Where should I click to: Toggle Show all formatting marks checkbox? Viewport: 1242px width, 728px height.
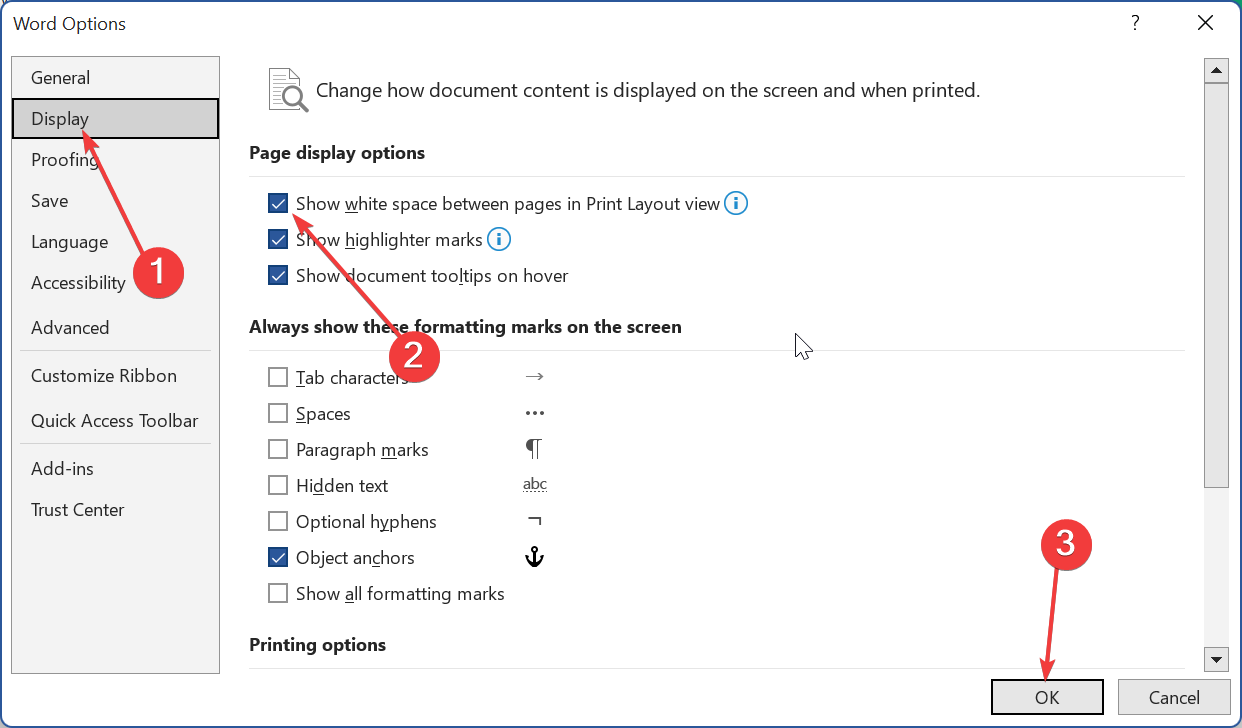(278, 594)
